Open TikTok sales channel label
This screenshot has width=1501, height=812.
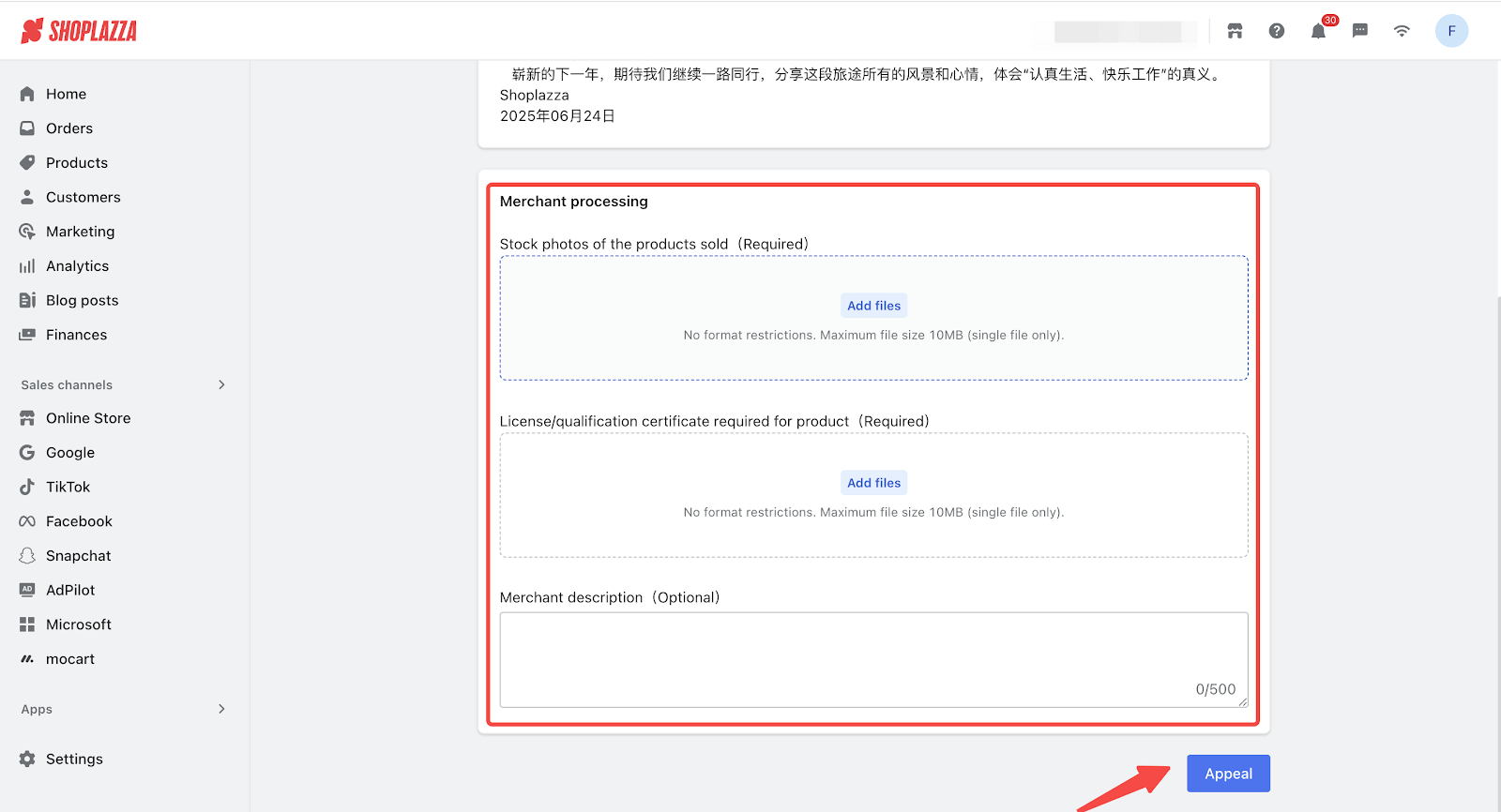pos(68,487)
